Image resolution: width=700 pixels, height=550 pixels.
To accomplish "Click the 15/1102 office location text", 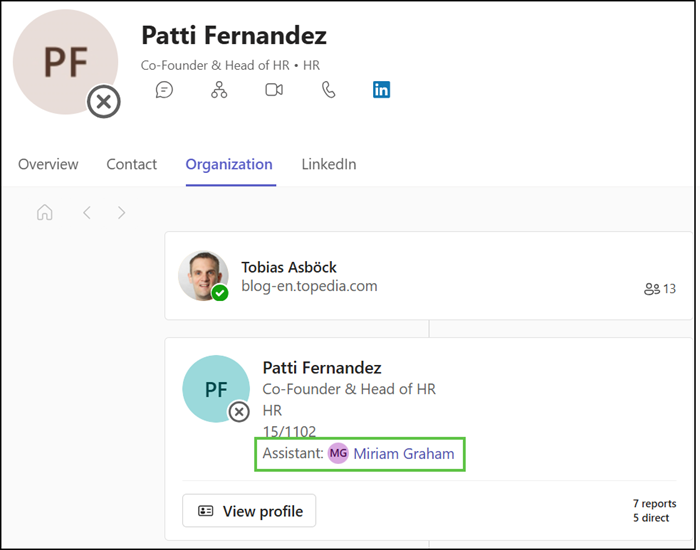I will 289,431.
